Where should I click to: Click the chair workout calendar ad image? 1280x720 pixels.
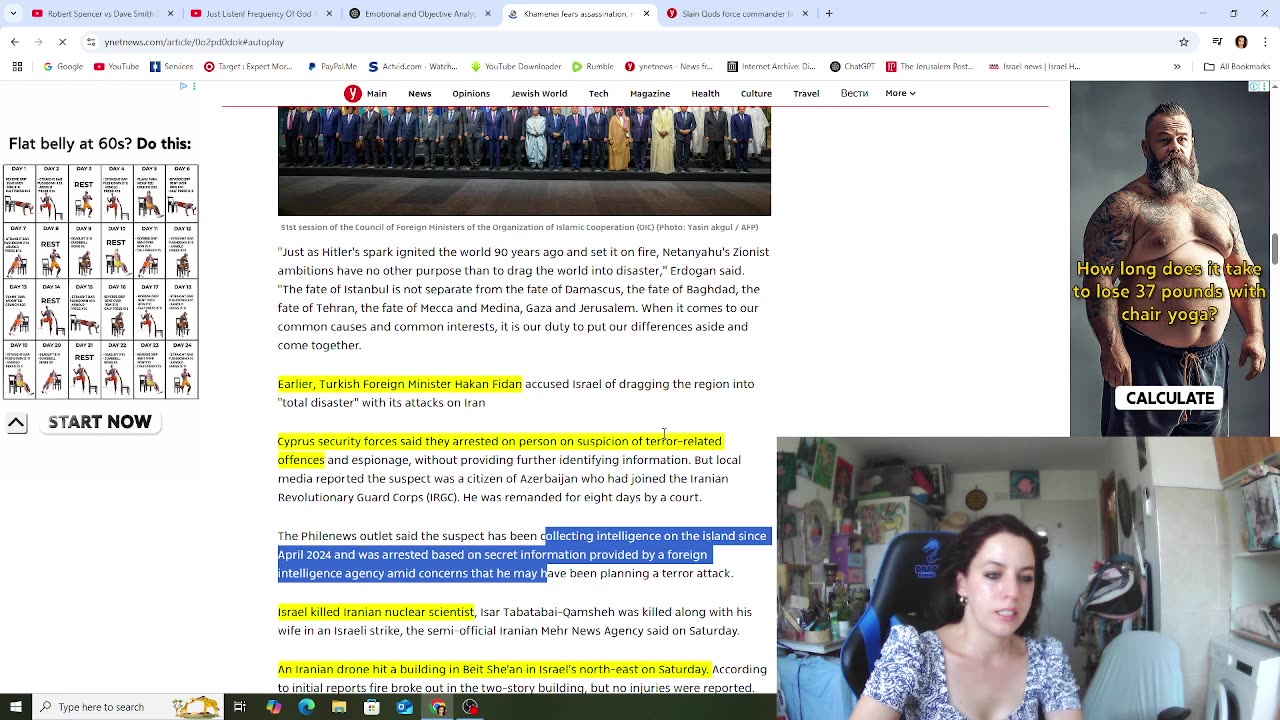point(101,282)
